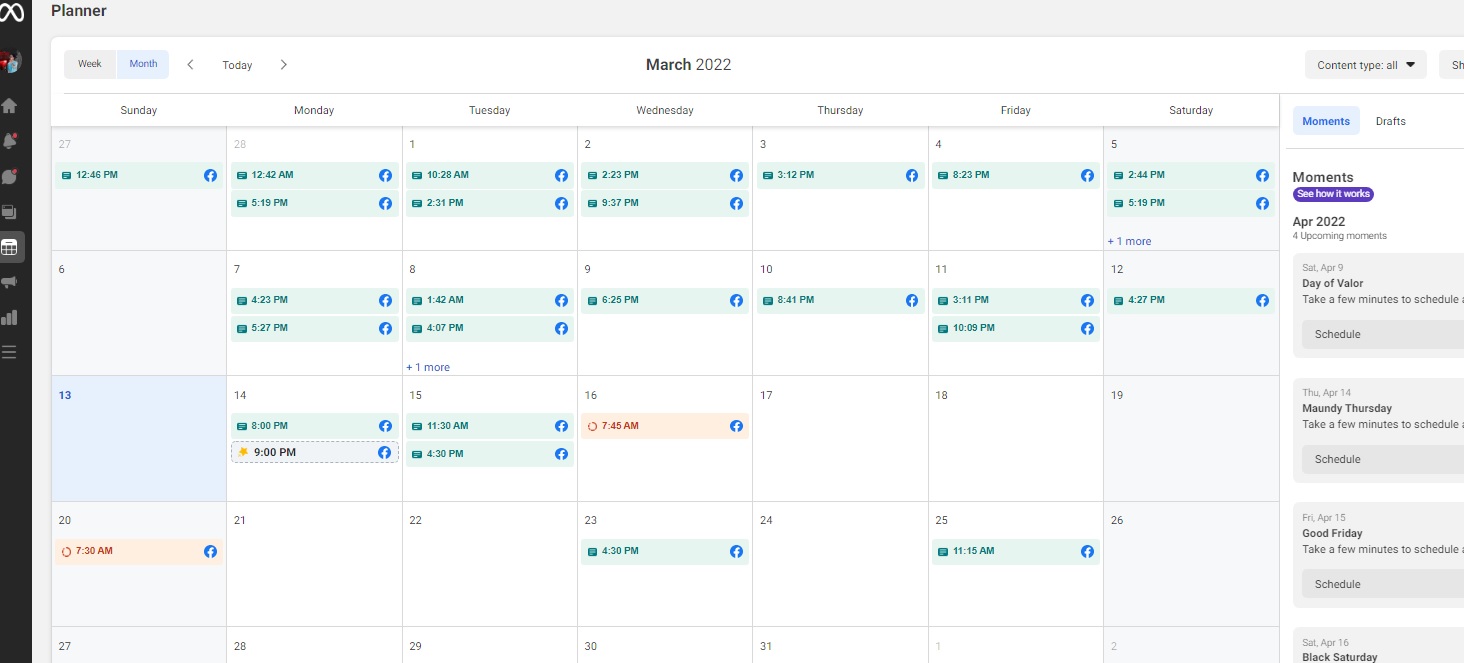Open the Posts and stories icon
The image size is (1464, 663).
(x=10, y=212)
